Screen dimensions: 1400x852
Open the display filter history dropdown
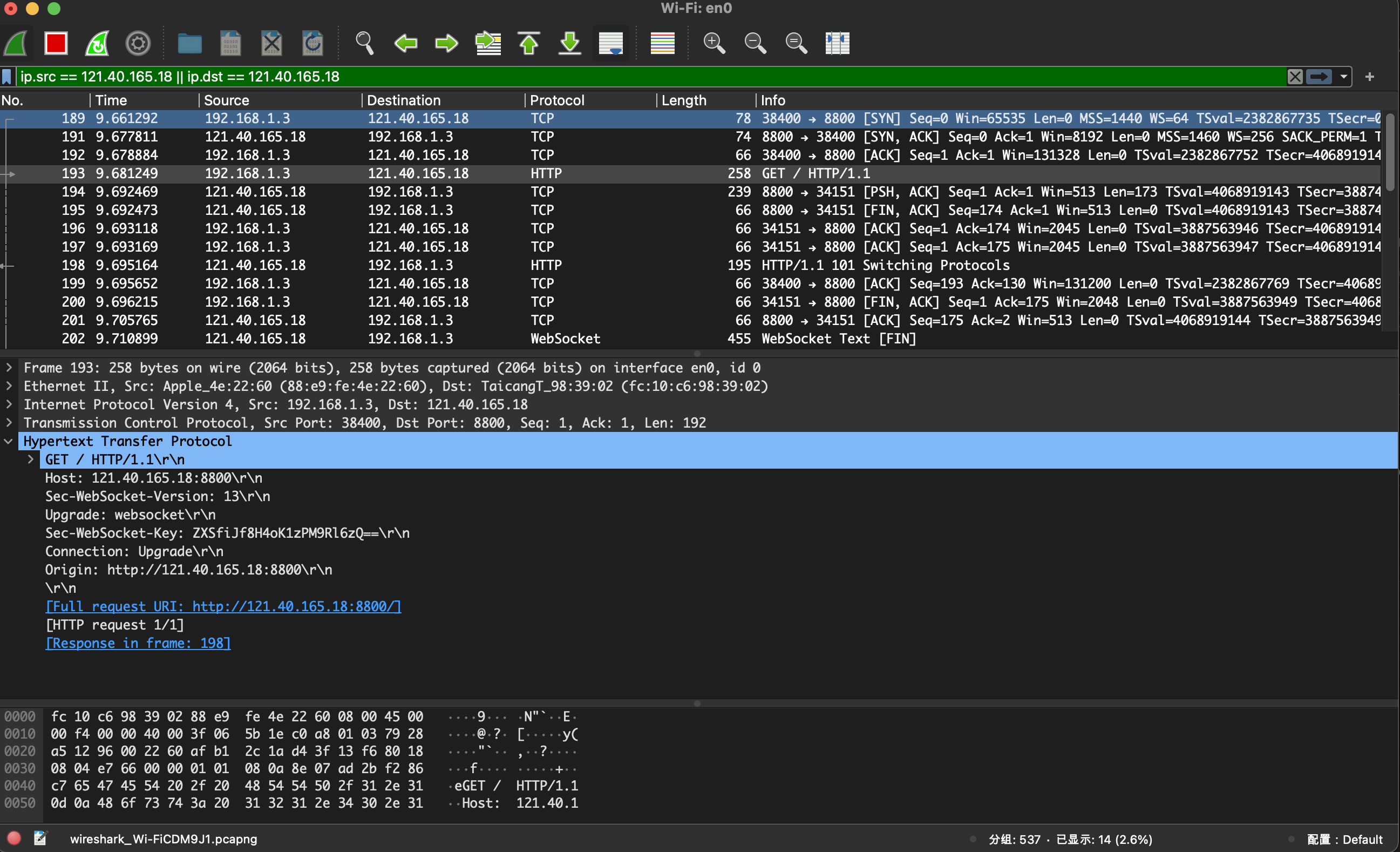[1344, 77]
